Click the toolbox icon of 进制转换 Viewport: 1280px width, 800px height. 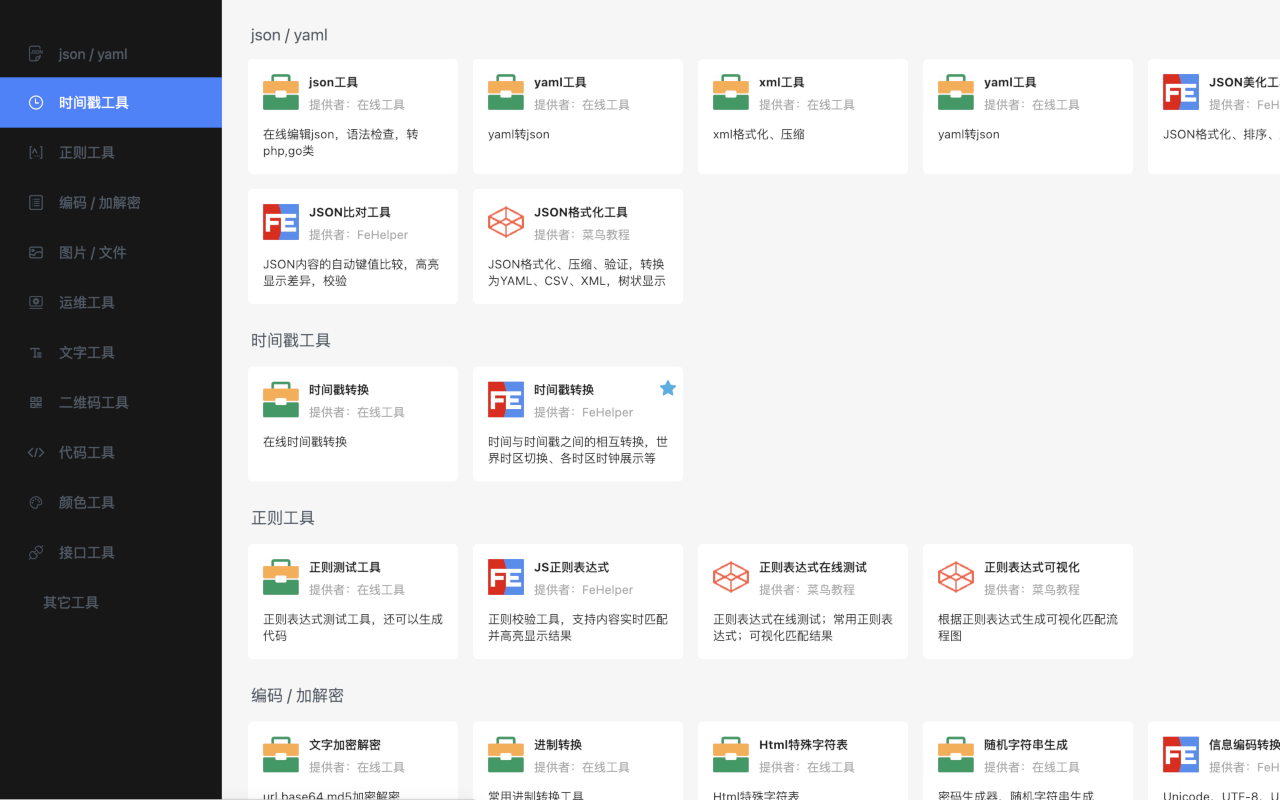click(x=506, y=754)
